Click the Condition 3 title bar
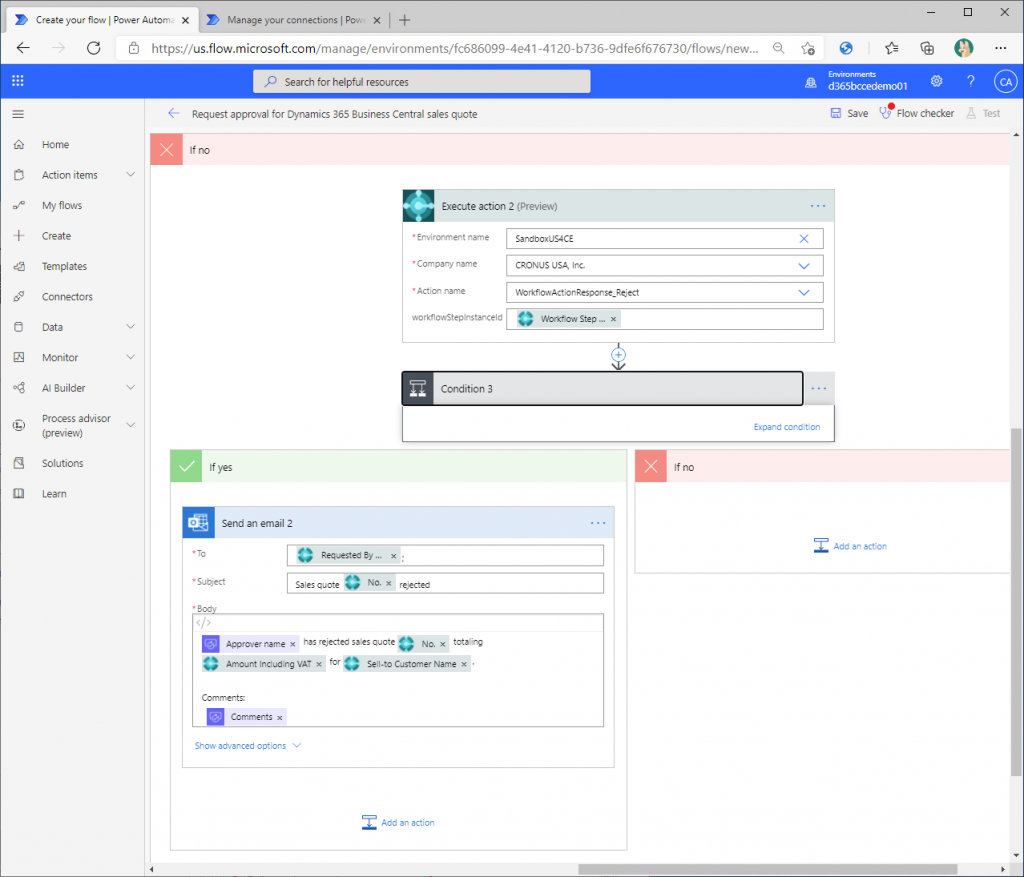Image resolution: width=1024 pixels, height=877 pixels. coord(602,389)
